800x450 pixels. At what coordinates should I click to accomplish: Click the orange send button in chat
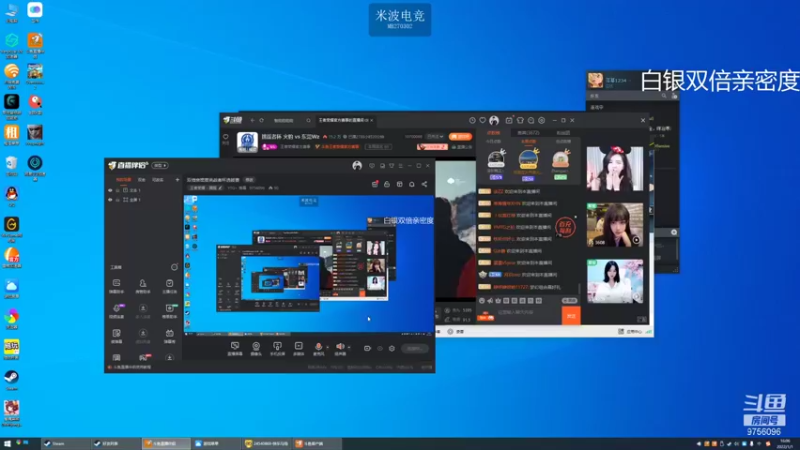point(571,316)
